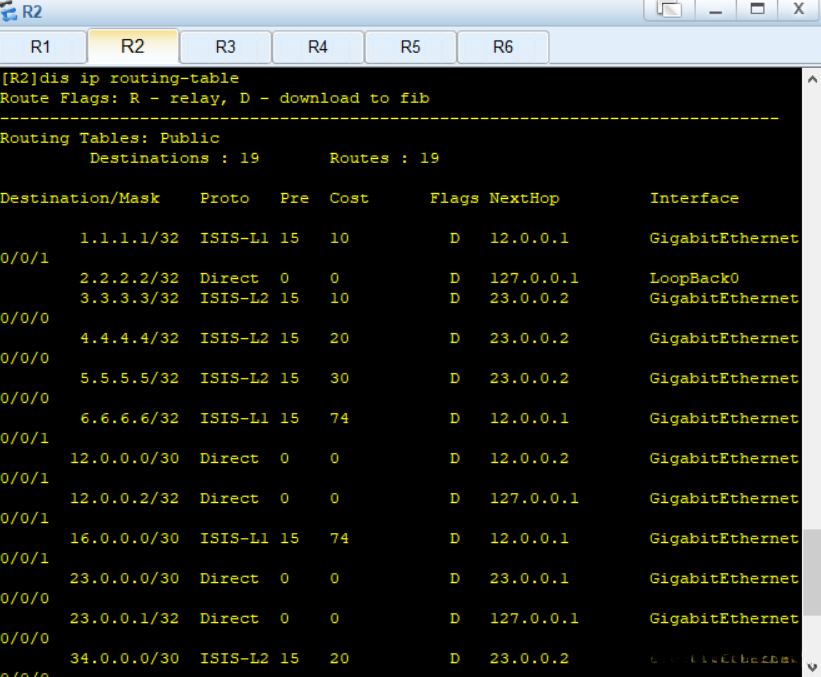
Task: Click destination 4.4.4.4/32
Action: pos(129,338)
